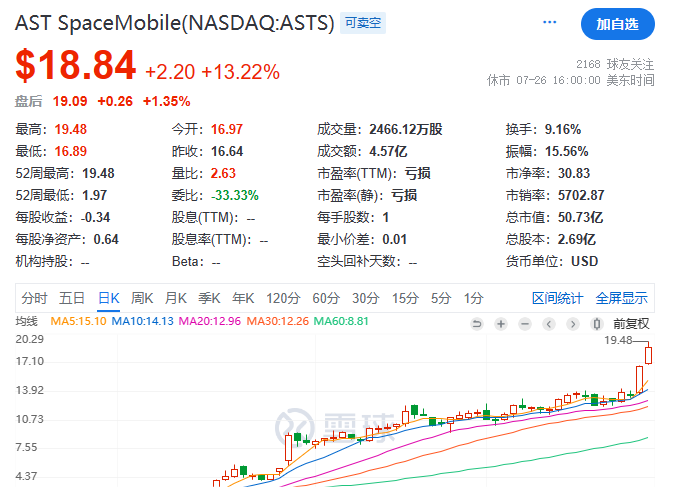Click the 最高 value 19.48
The image size is (673, 487).
coord(71,129)
